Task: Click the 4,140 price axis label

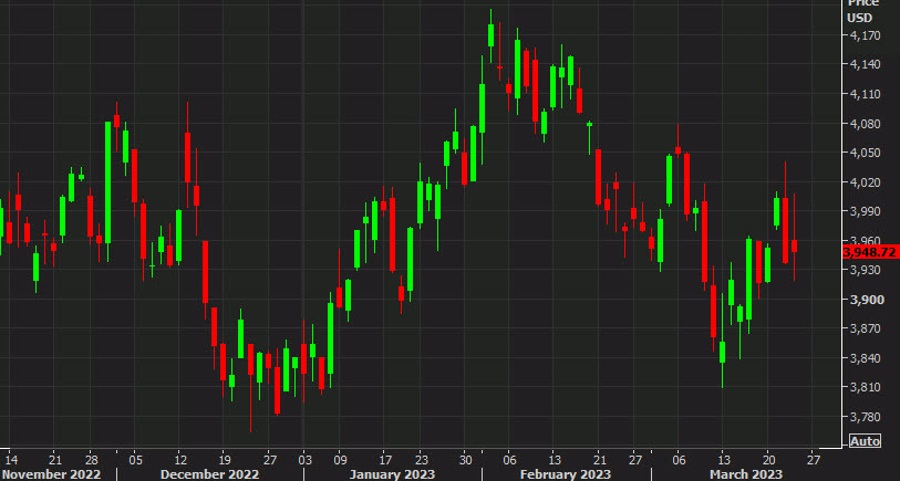Action: [x=864, y=64]
